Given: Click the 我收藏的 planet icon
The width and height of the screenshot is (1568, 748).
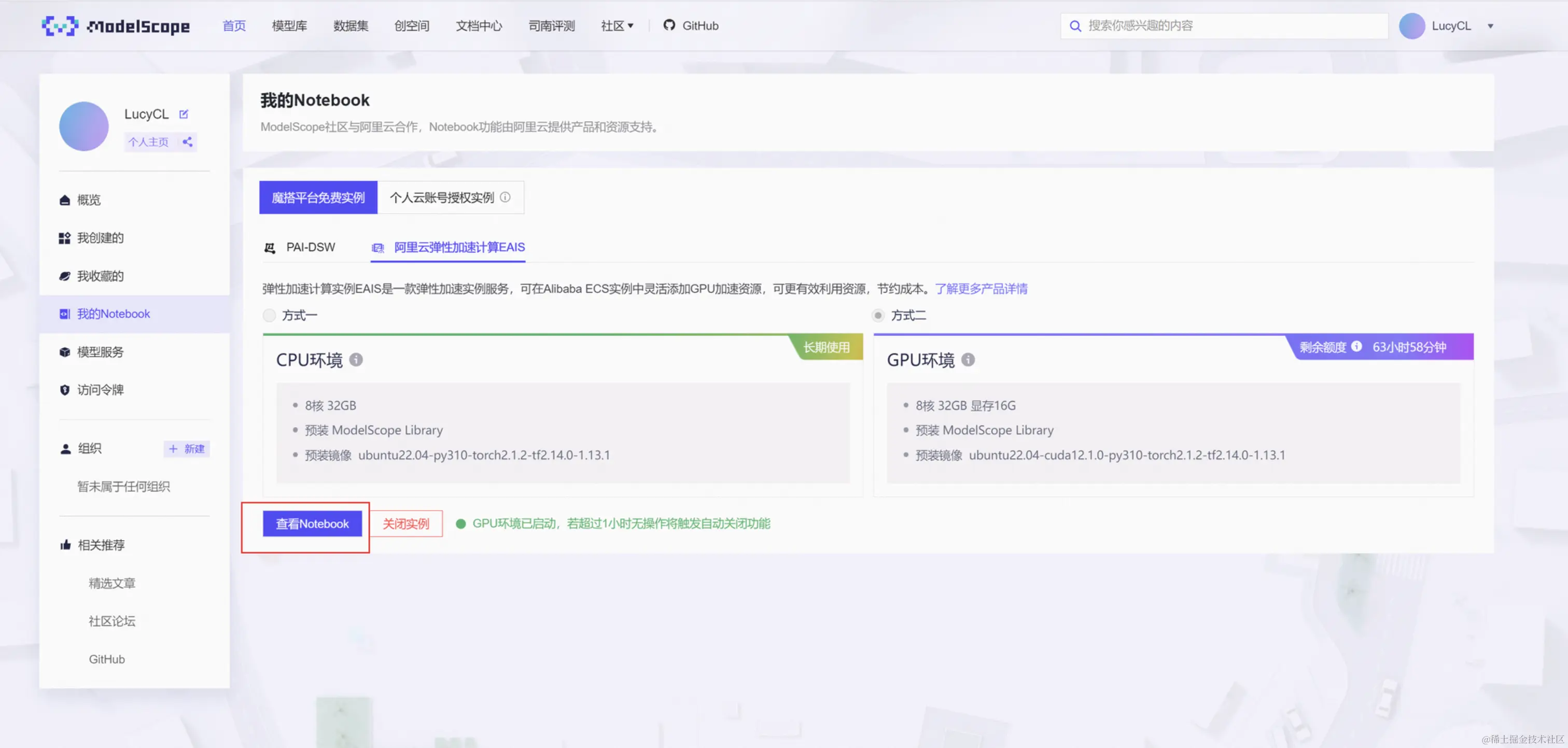Looking at the screenshot, I should pos(64,276).
